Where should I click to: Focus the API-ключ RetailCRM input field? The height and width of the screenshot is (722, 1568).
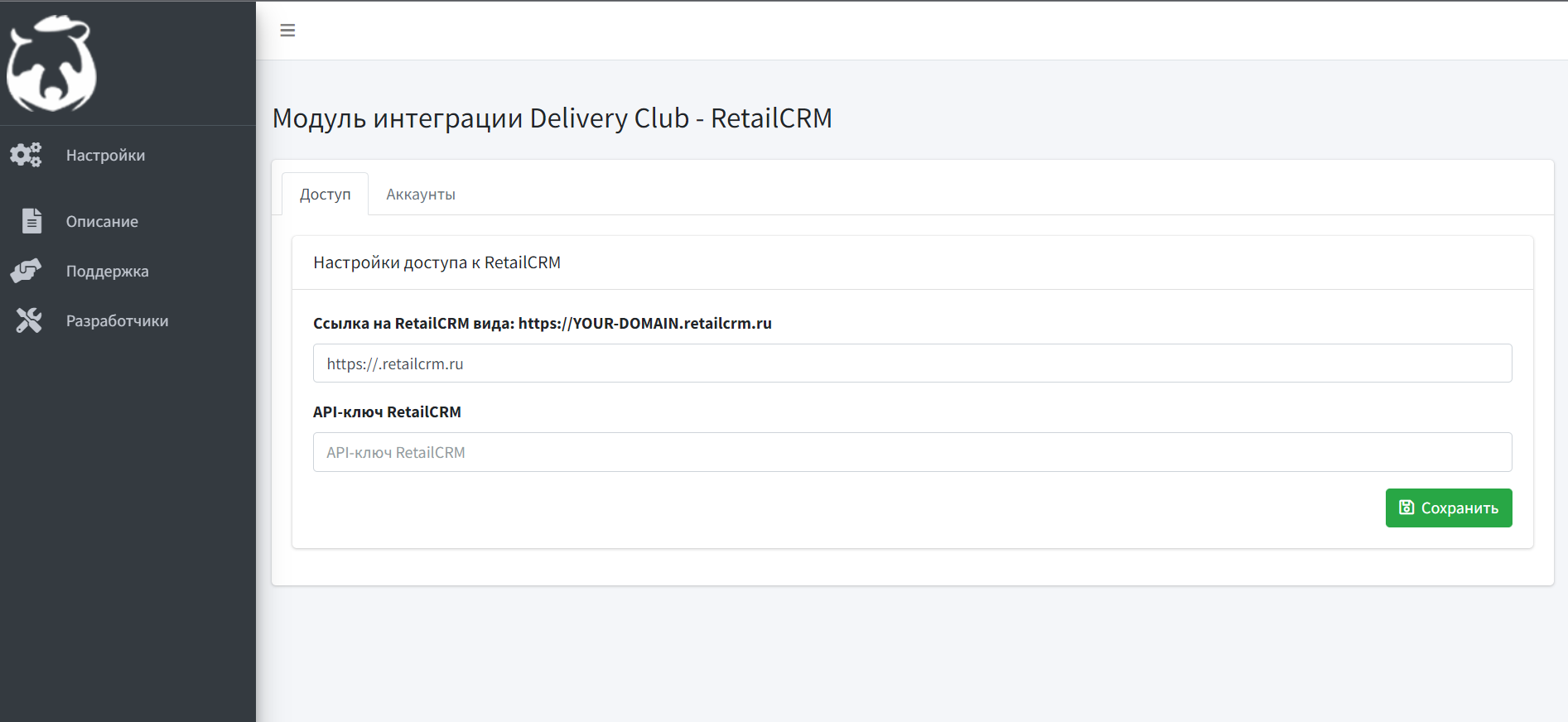(912, 452)
